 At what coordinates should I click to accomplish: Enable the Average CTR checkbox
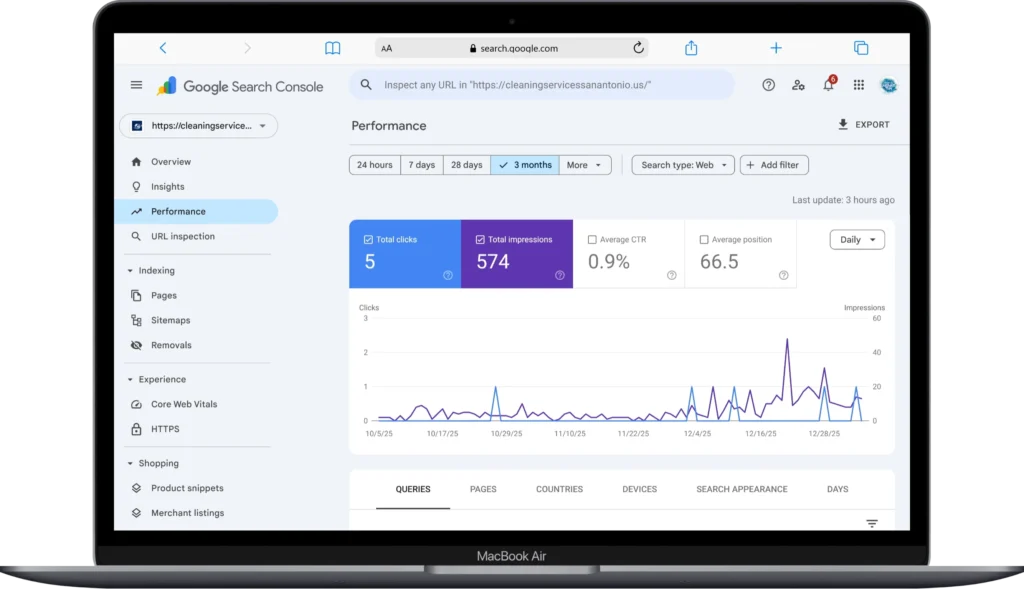tap(592, 240)
